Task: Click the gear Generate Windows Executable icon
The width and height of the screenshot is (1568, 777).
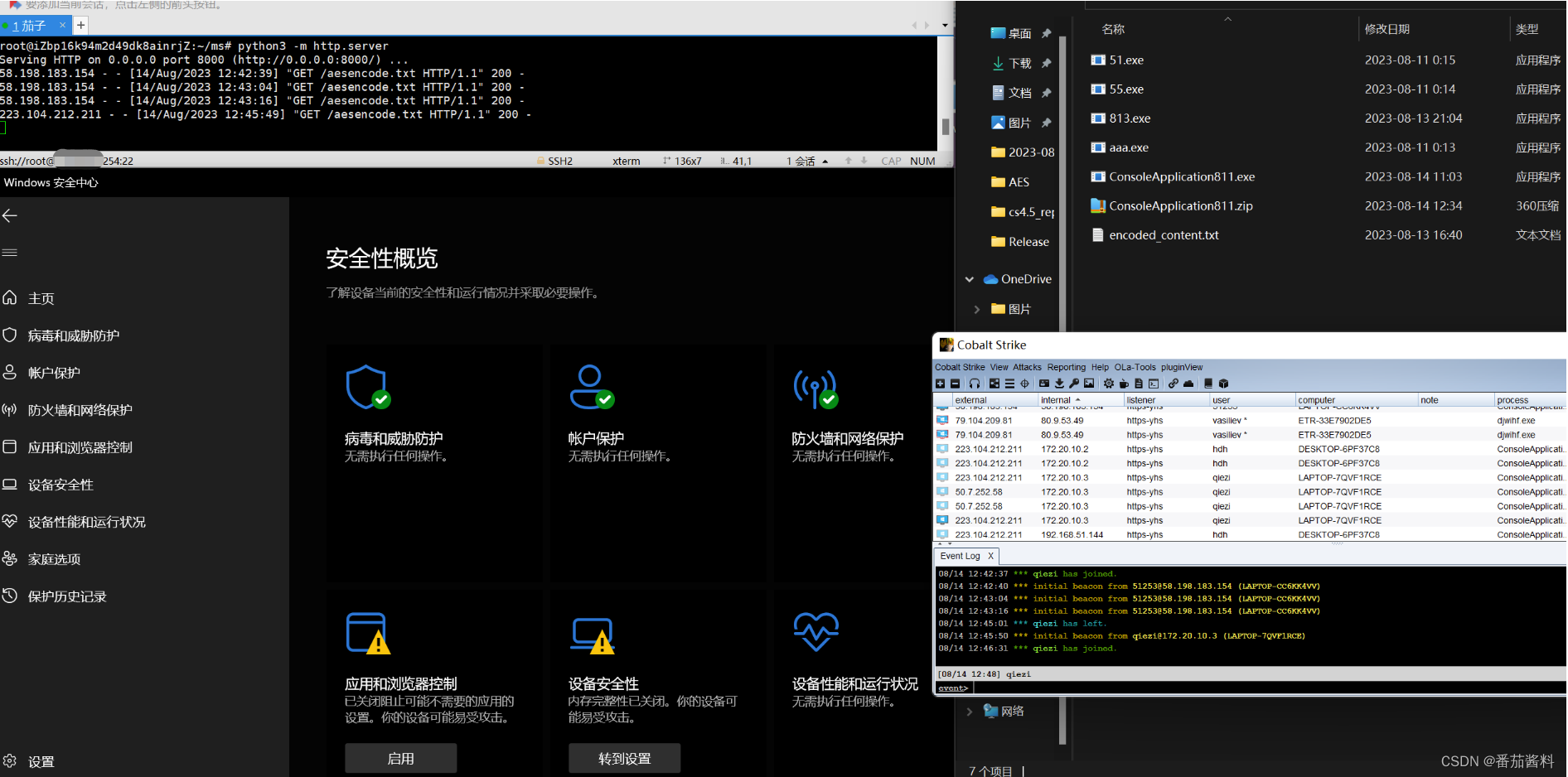Action: pyautogui.click(x=1109, y=384)
